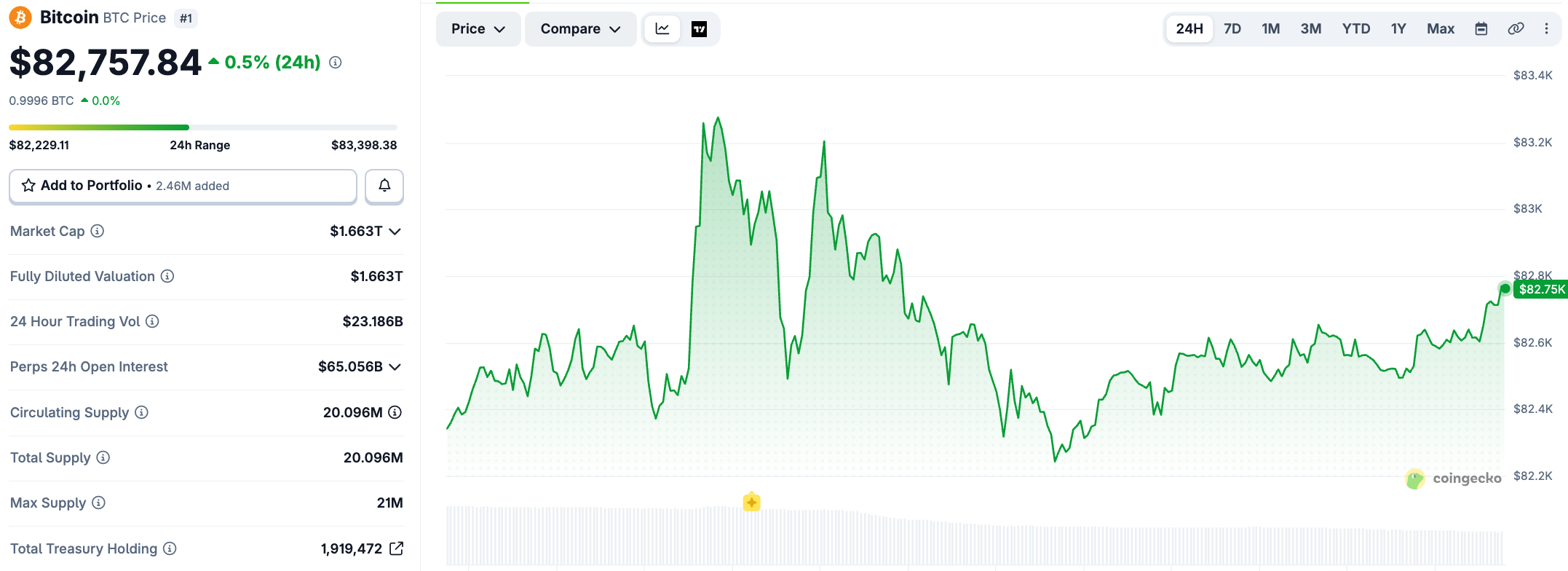The image size is (1568, 571).
Task: Click the Add to Portfolio star button
Action: pos(183,186)
